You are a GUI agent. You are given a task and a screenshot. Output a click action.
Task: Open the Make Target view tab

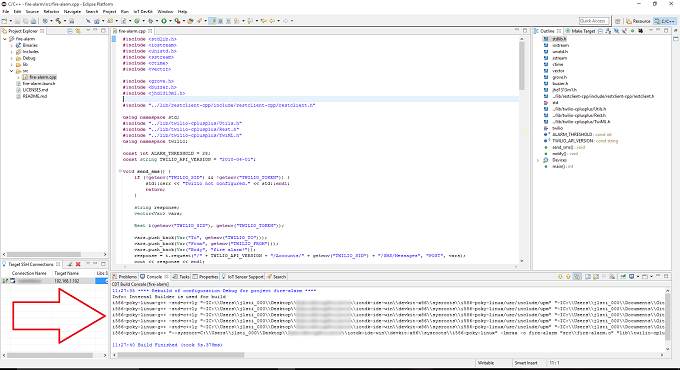tap(580, 31)
